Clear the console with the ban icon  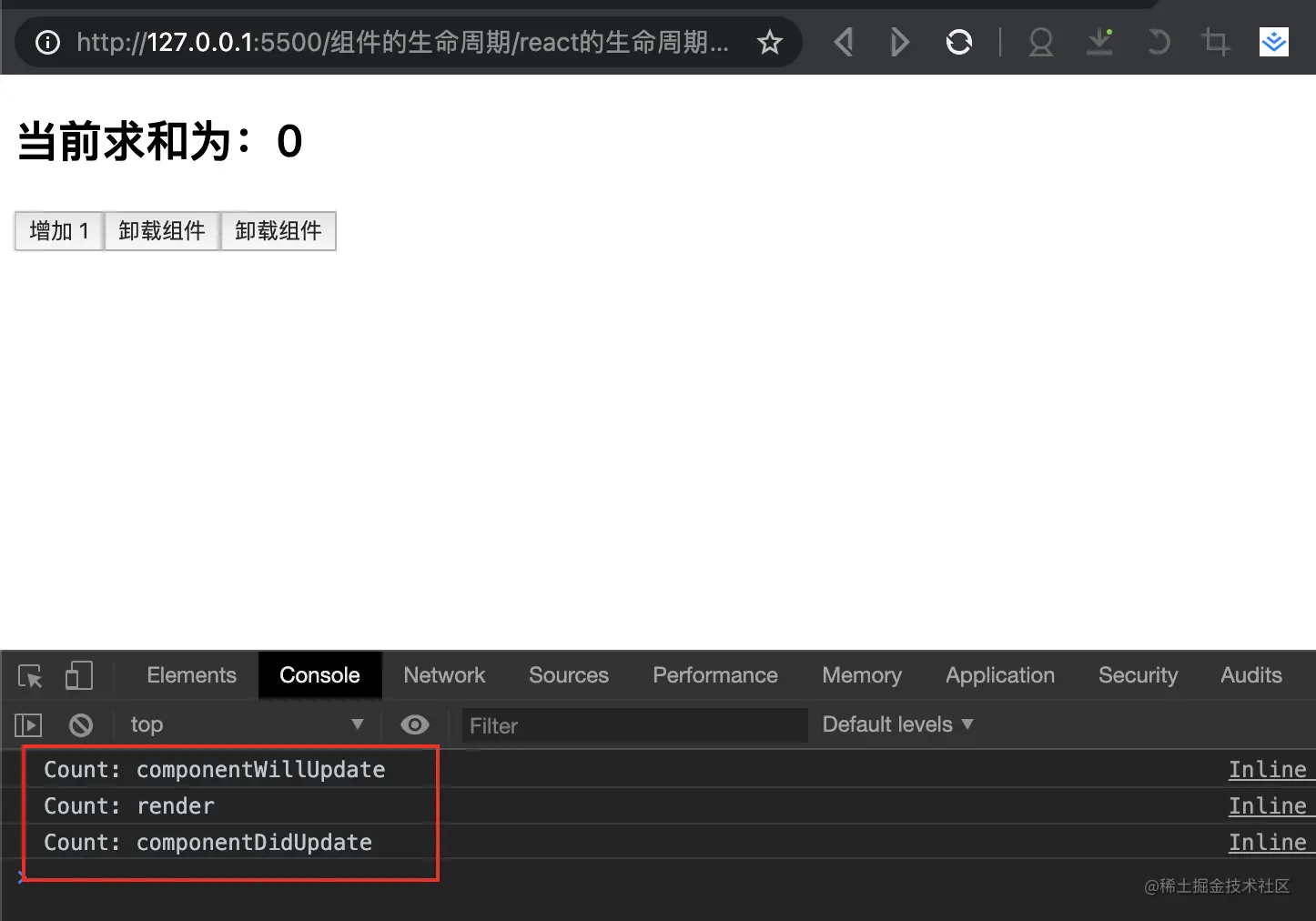[x=81, y=725]
